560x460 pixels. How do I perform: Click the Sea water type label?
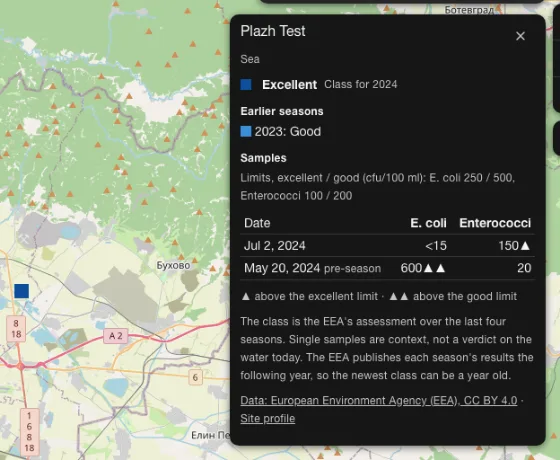click(250, 59)
